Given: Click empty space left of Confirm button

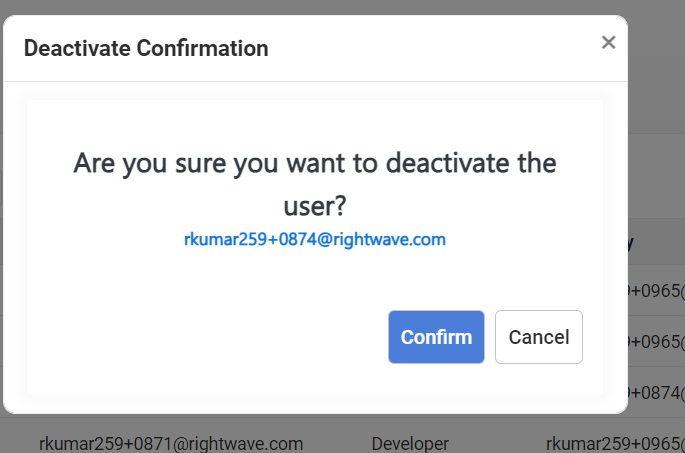Looking at the screenshot, I should 205,337.
